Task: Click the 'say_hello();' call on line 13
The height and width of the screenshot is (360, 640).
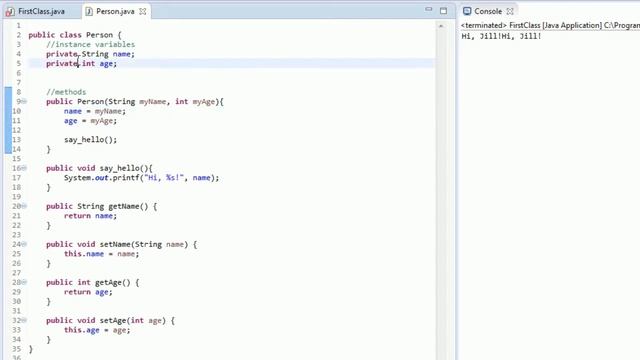Action: 90,140
